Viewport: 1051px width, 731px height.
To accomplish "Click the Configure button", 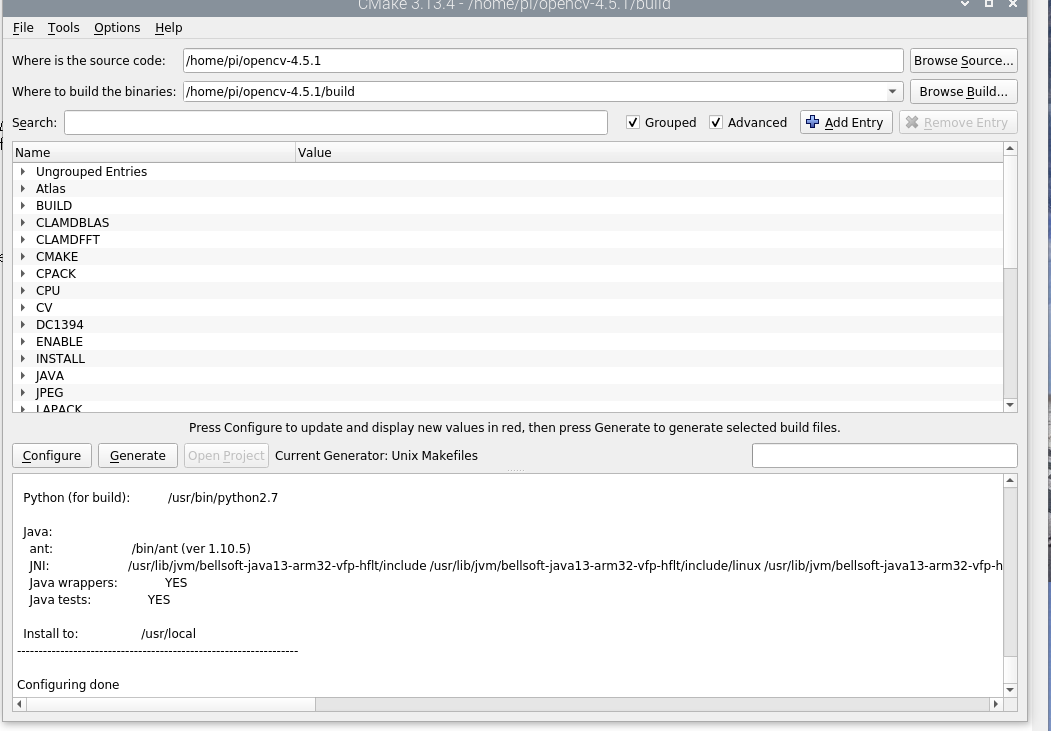I will click(x=52, y=456).
